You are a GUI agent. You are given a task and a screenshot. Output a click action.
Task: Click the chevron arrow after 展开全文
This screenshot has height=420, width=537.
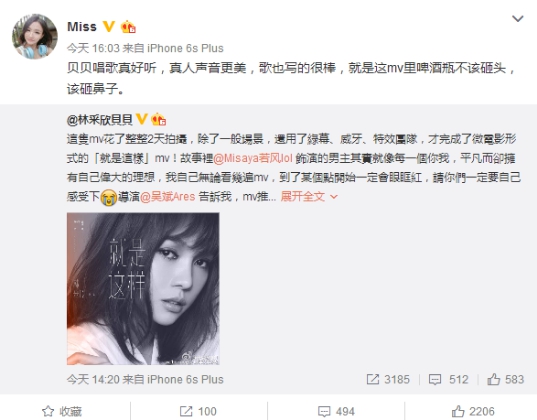[334, 197]
